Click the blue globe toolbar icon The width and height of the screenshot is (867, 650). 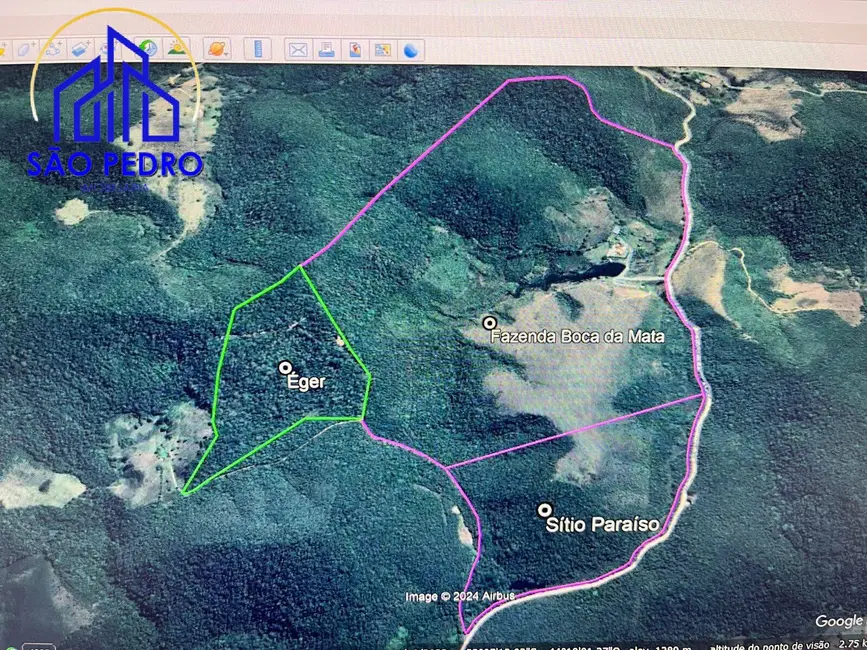410,50
